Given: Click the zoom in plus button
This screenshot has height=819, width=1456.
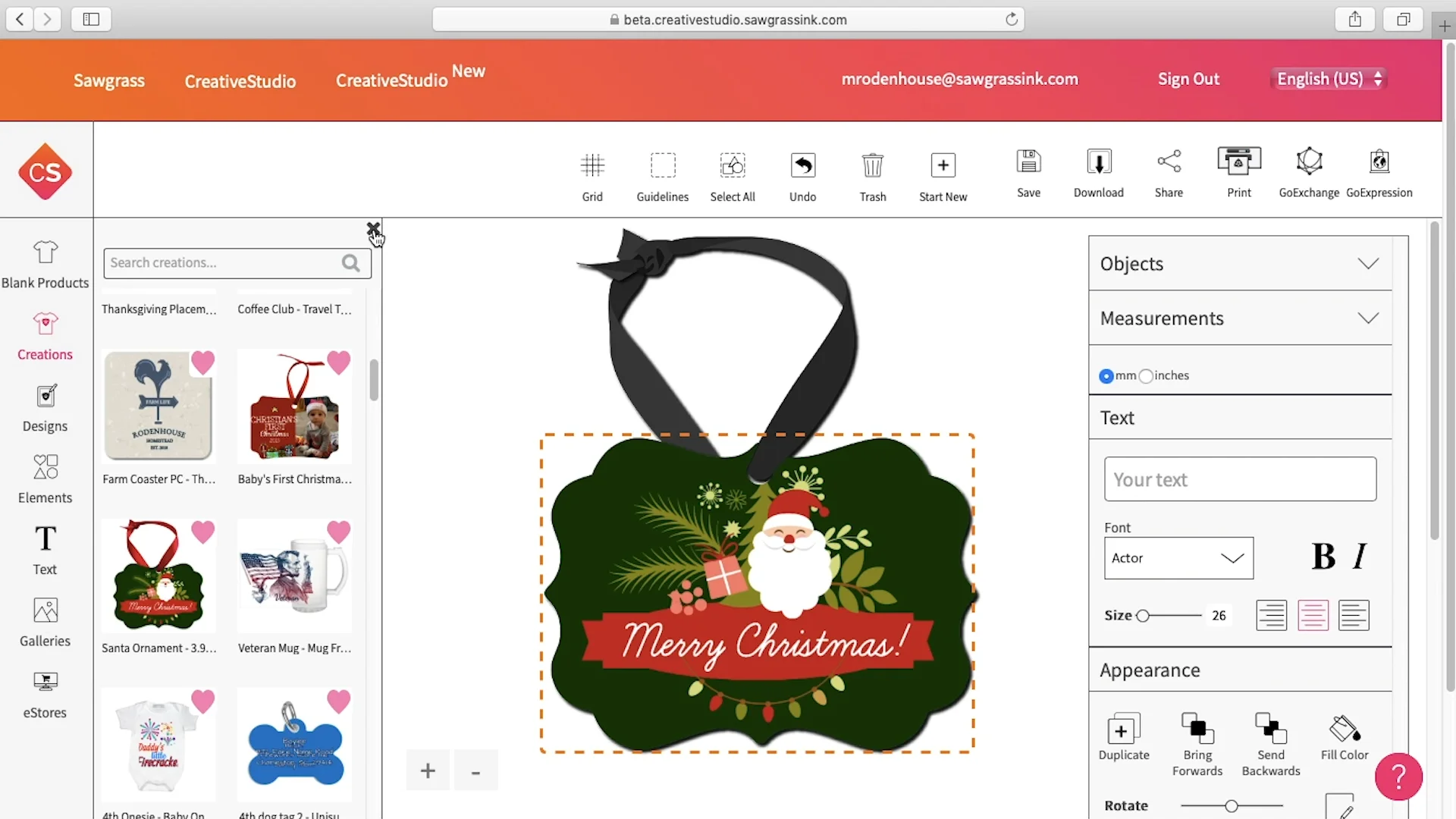Looking at the screenshot, I should click(x=428, y=771).
